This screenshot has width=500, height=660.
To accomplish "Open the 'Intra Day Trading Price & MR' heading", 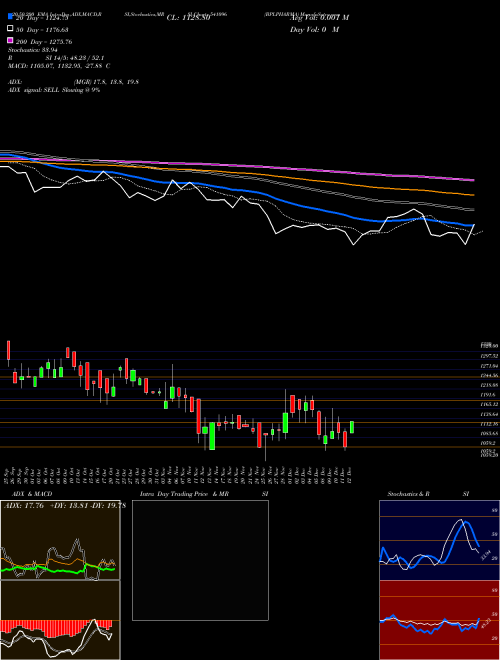I will click(184, 494).
